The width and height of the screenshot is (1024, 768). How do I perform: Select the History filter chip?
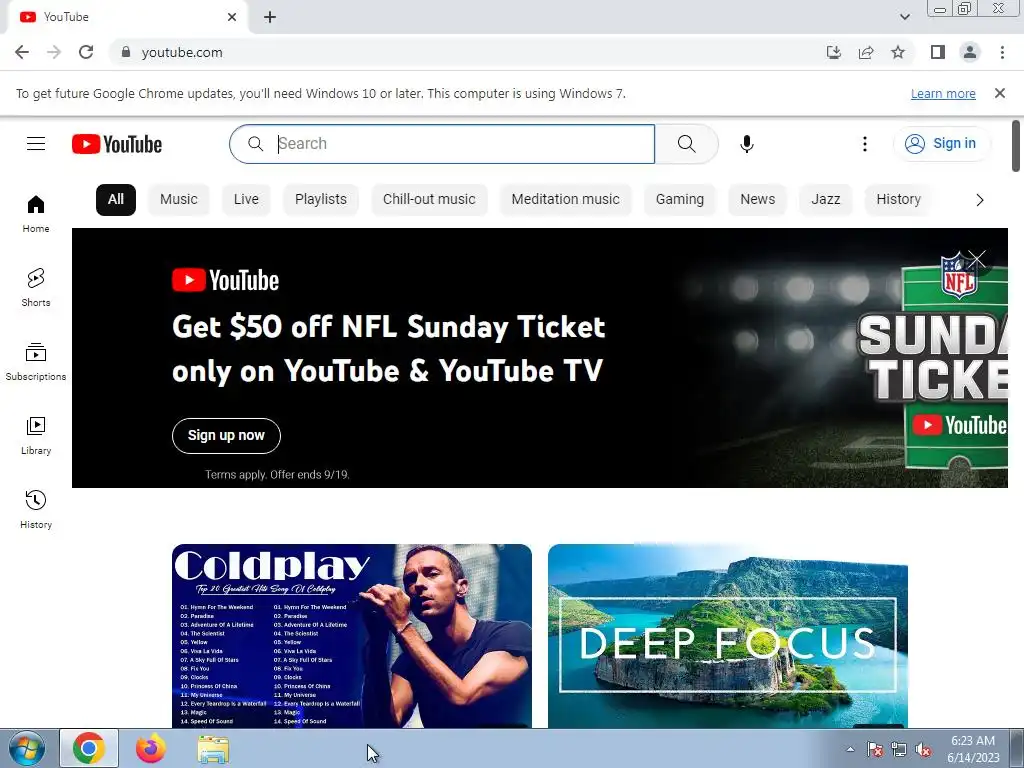pyautogui.click(x=899, y=200)
